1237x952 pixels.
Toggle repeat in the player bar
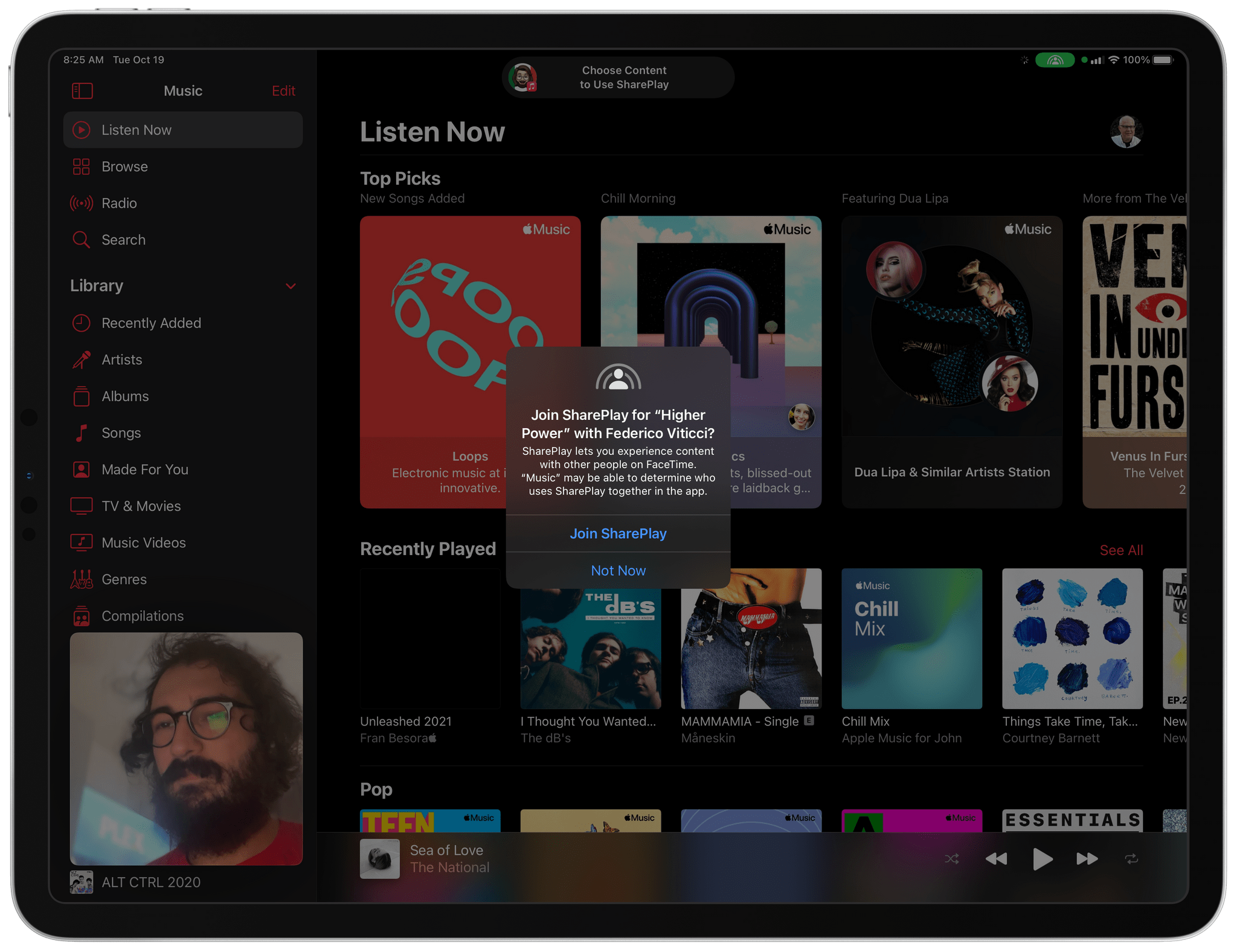coord(1131,859)
